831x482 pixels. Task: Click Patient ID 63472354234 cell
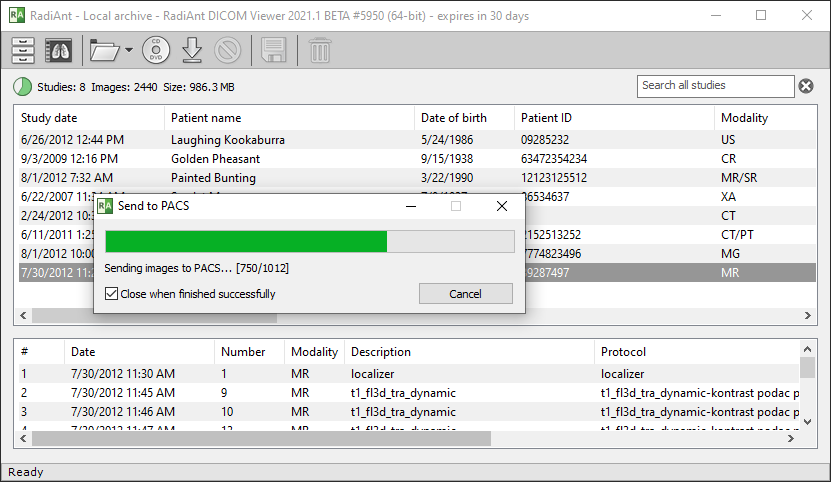tap(554, 159)
